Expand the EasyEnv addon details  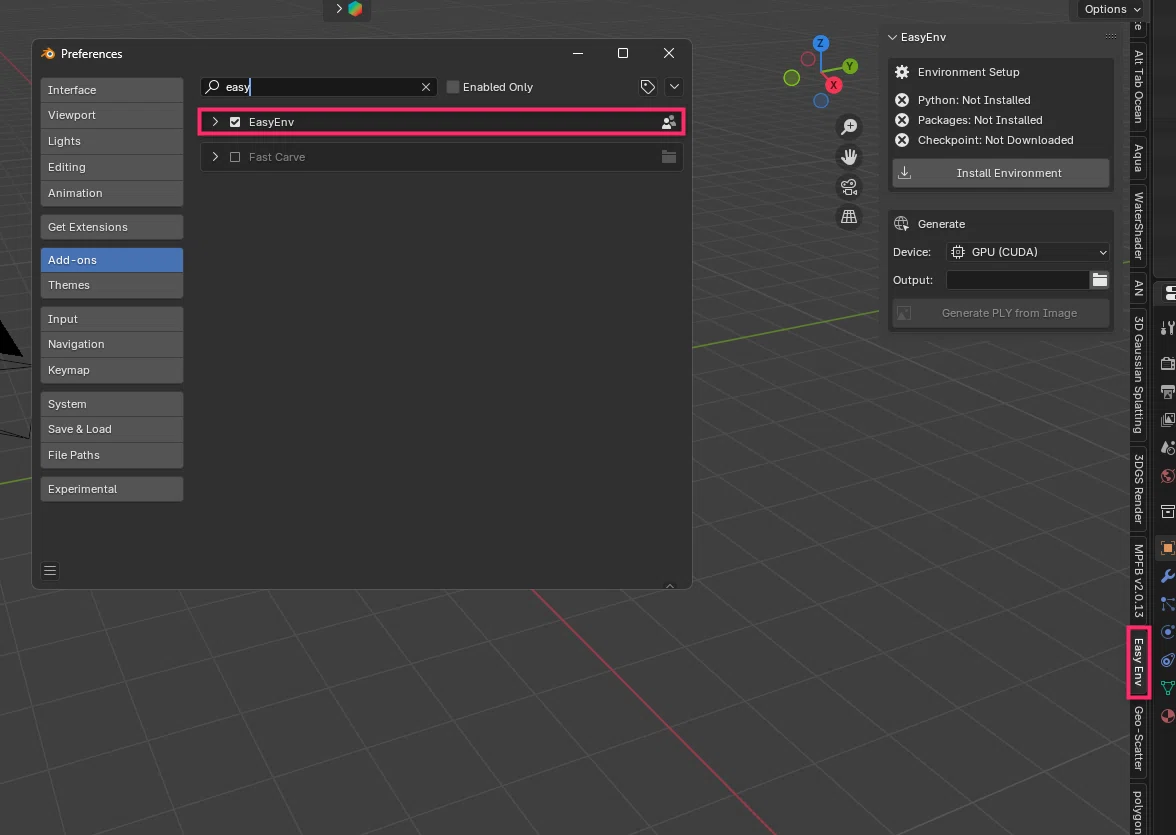click(x=215, y=122)
